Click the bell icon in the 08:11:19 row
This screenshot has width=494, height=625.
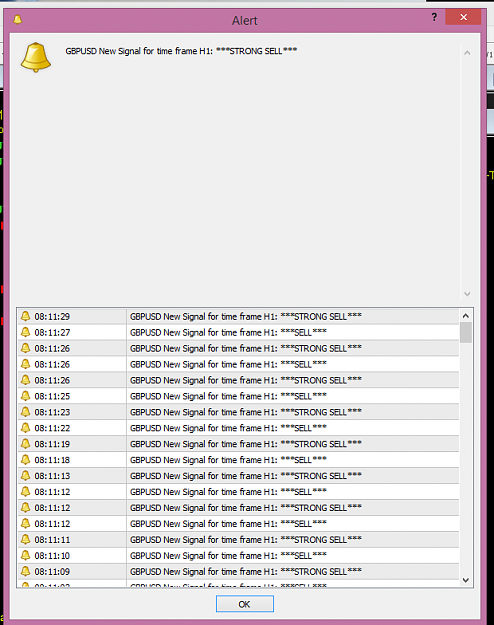click(x=26, y=444)
